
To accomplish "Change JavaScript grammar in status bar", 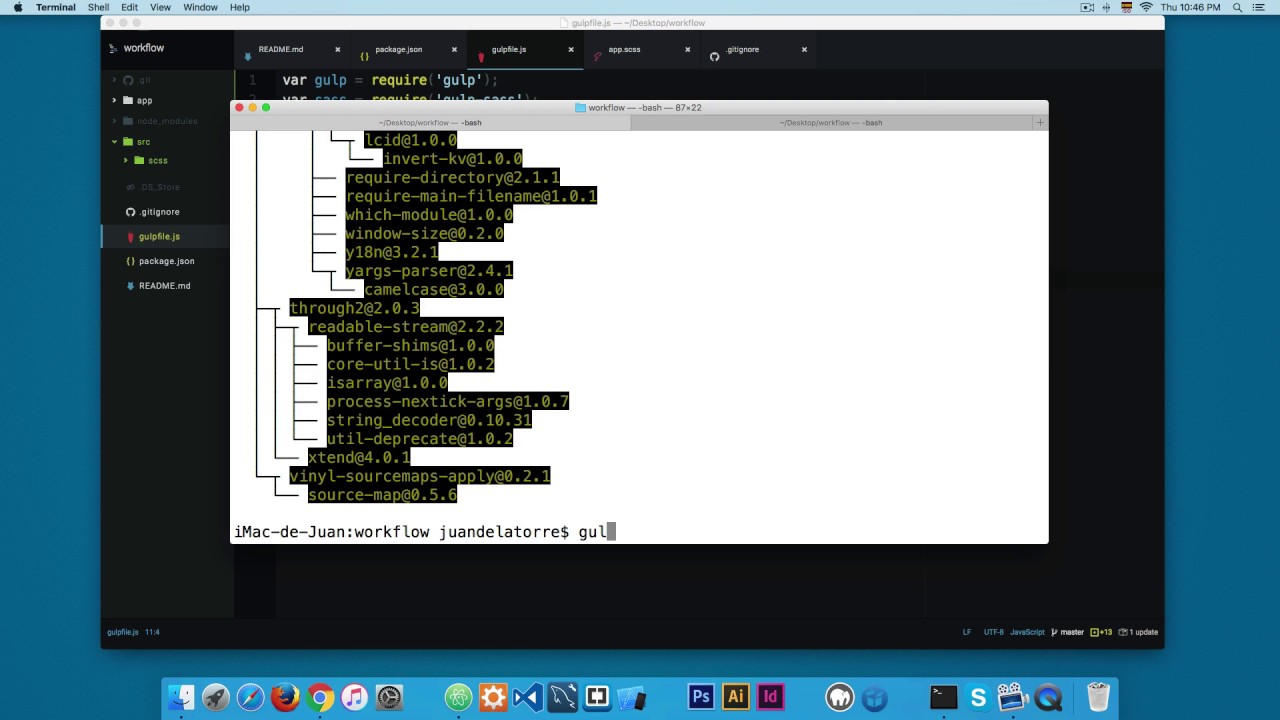I will tap(1027, 632).
